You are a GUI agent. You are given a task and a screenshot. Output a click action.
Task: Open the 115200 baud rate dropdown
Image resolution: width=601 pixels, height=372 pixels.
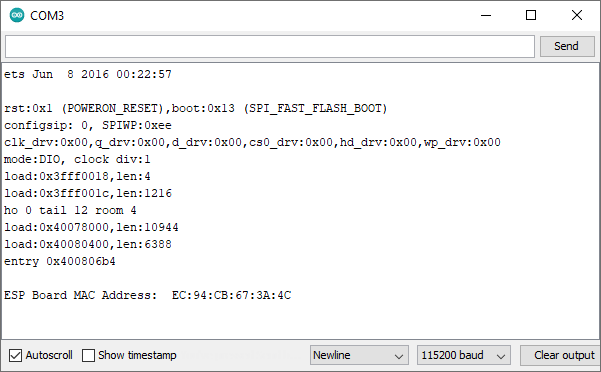[464, 355]
